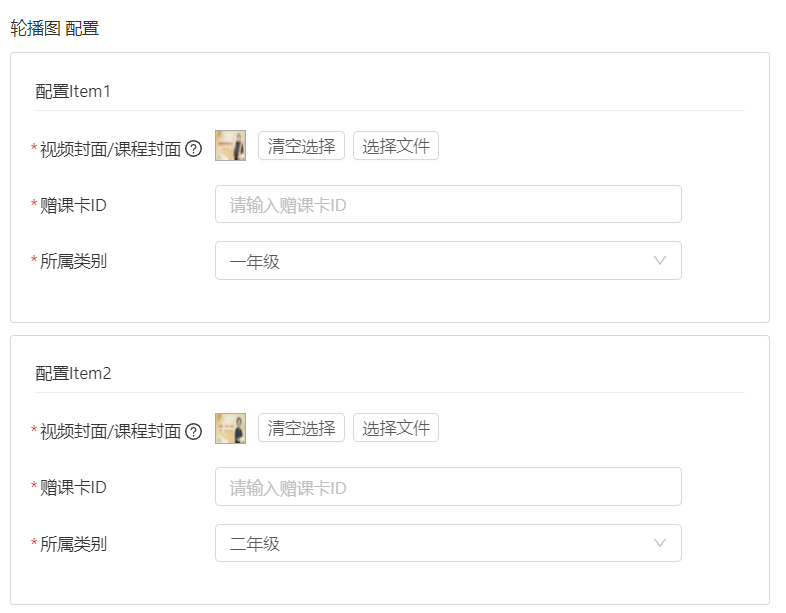This screenshot has width=786, height=613.
Task: Open the Item1 cover image thumbnail
Action: tap(230, 146)
